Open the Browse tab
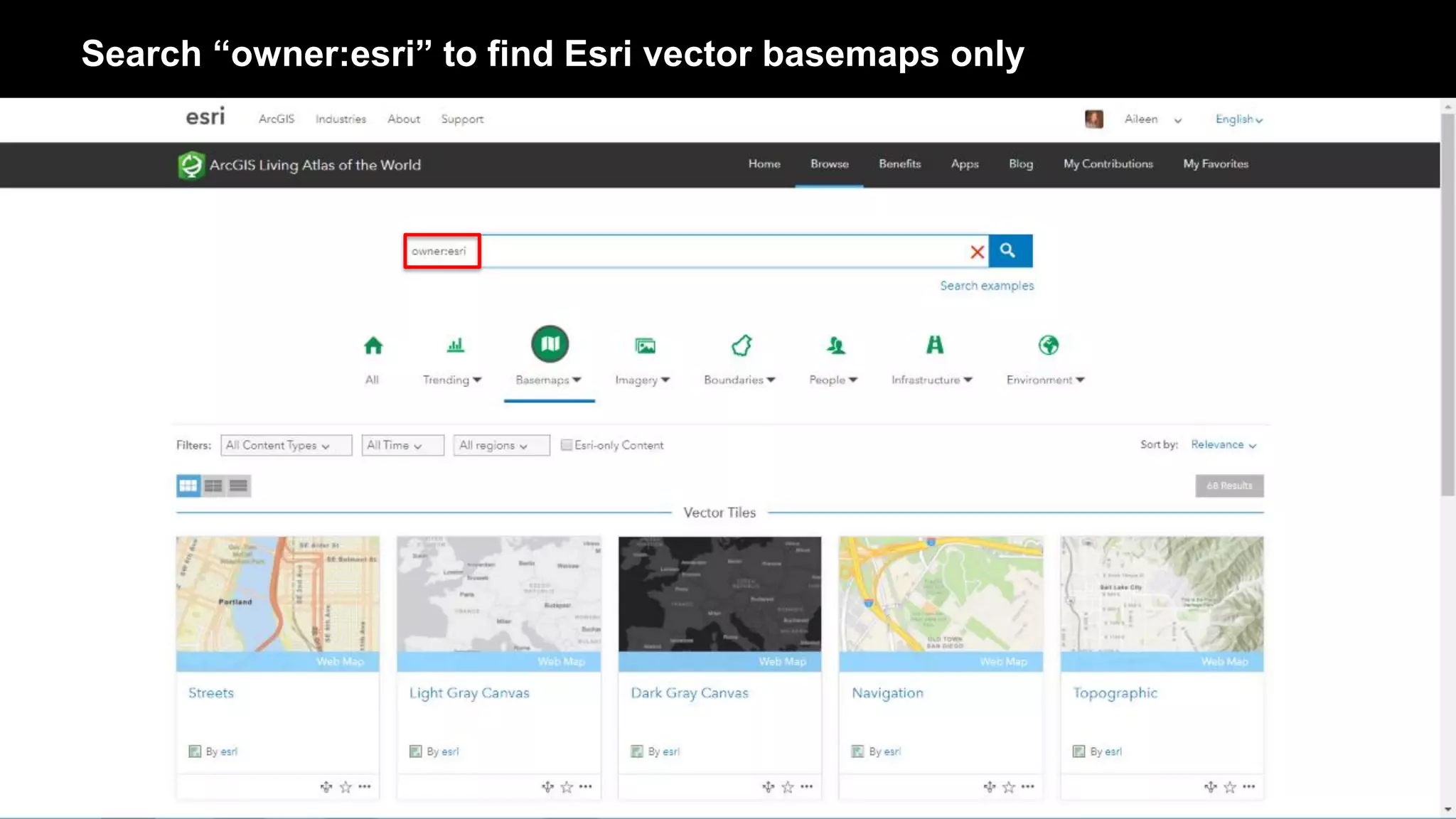The width and height of the screenshot is (1456, 819). (830, 164)
